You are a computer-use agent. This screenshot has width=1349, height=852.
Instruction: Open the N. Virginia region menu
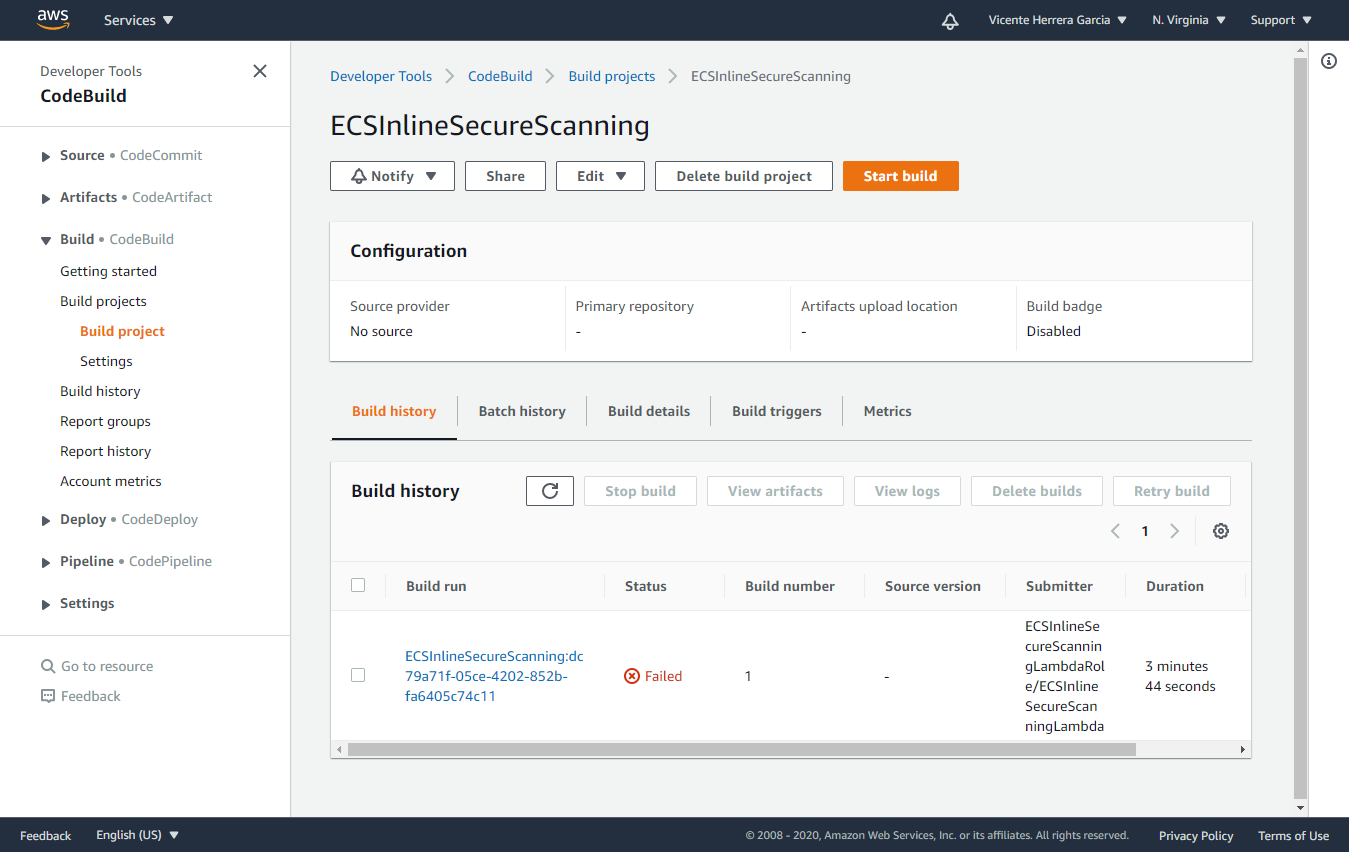1189,20
